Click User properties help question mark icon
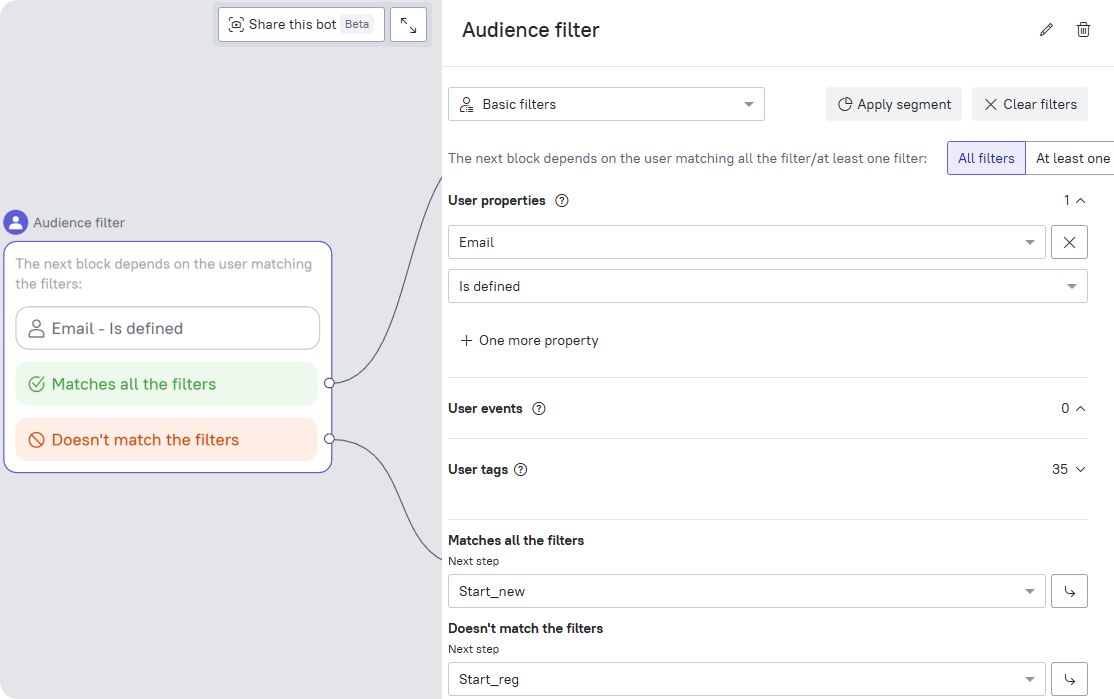This screenshot has width=1114, height=699. [x=562, y=200]
